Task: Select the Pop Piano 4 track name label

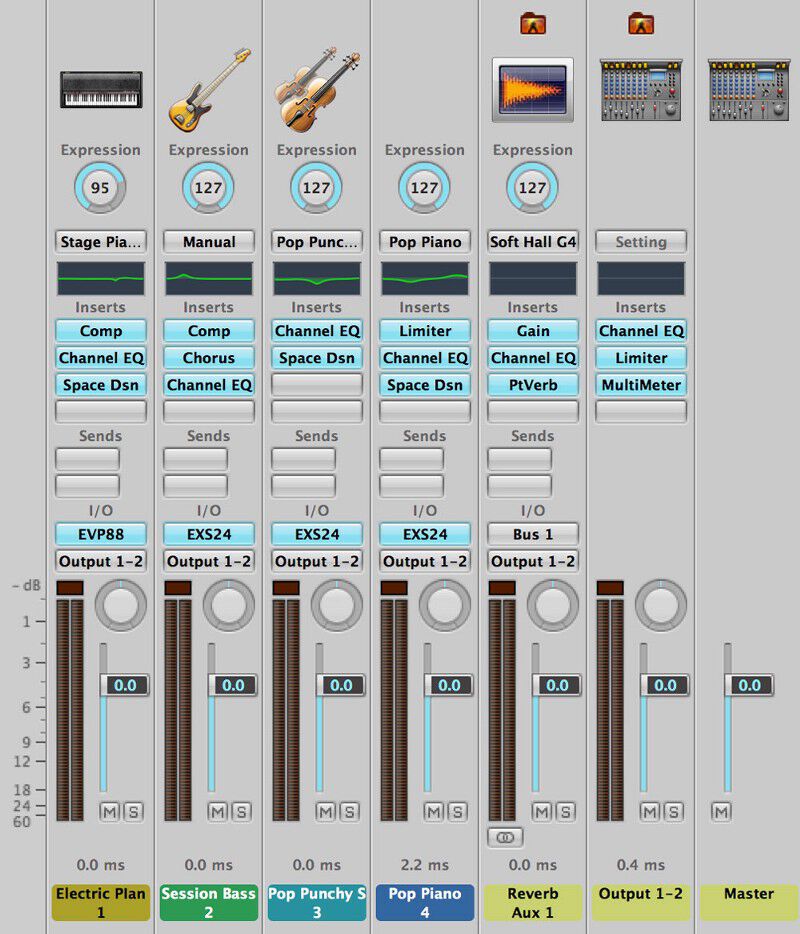Action: click(425, 902)
